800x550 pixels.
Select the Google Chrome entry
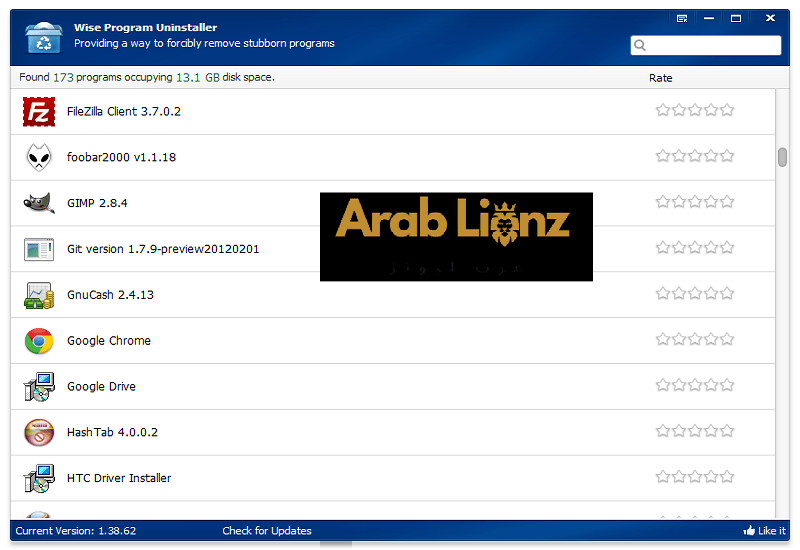(393, 341)
